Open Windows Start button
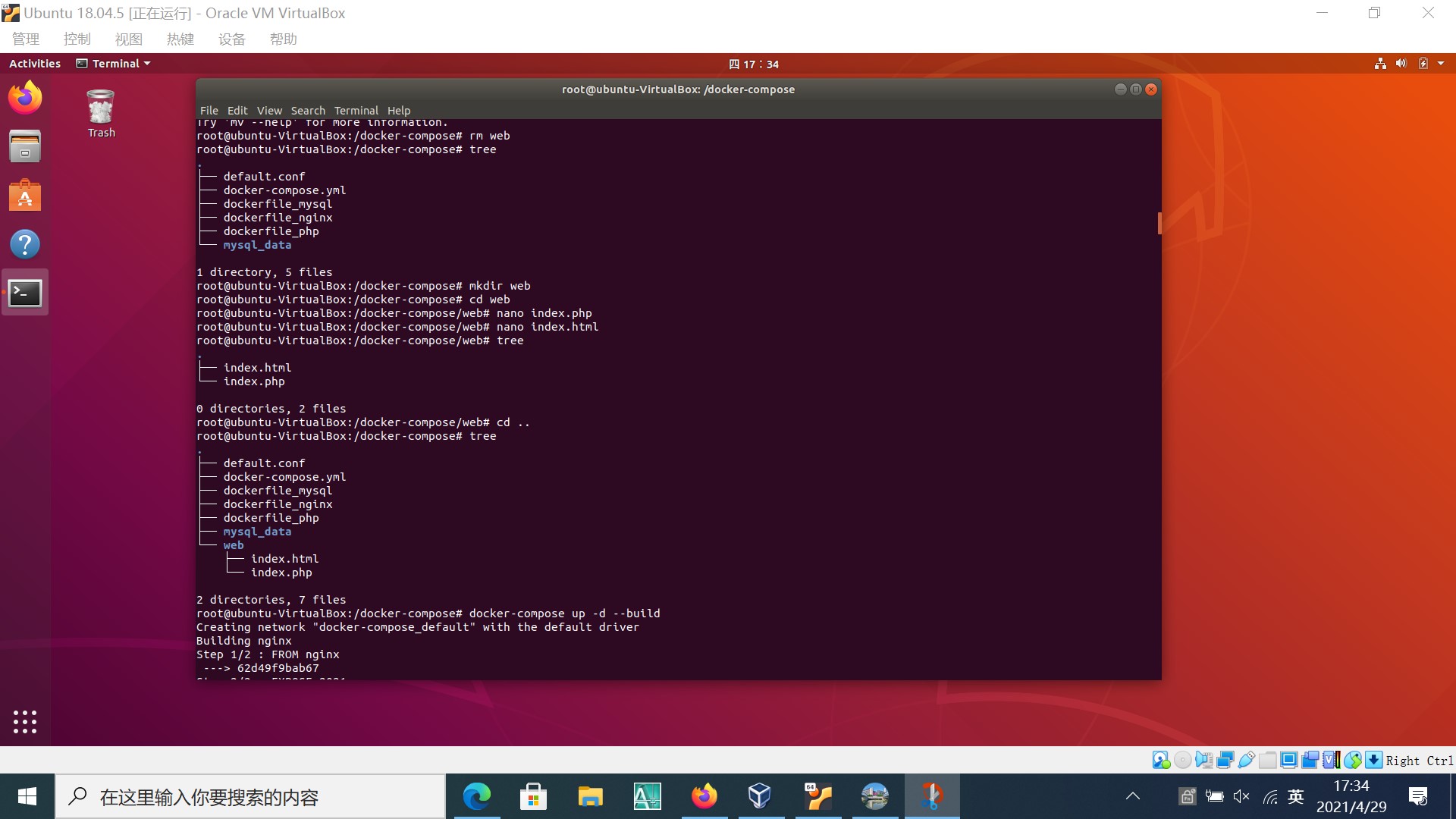Image resolution: width=1456 pixels, height=819 pixels. 27,796
